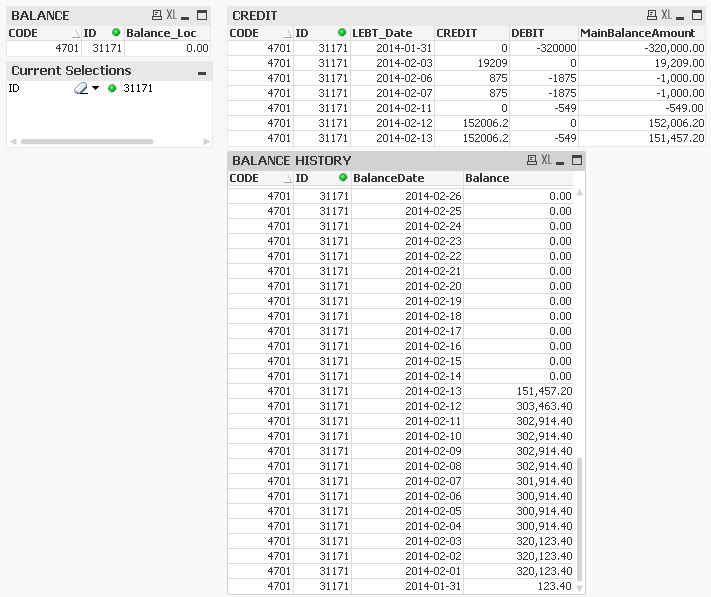711x597 pixels.
Task: Click green indicator on CREDIT ID column
Action: [342, 32]
